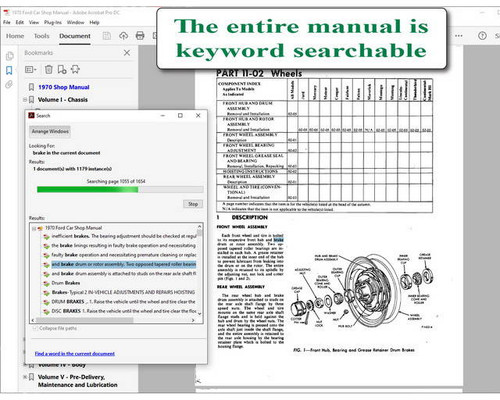Toggle the Collapse file paths checkbox

tap(35, 328)
